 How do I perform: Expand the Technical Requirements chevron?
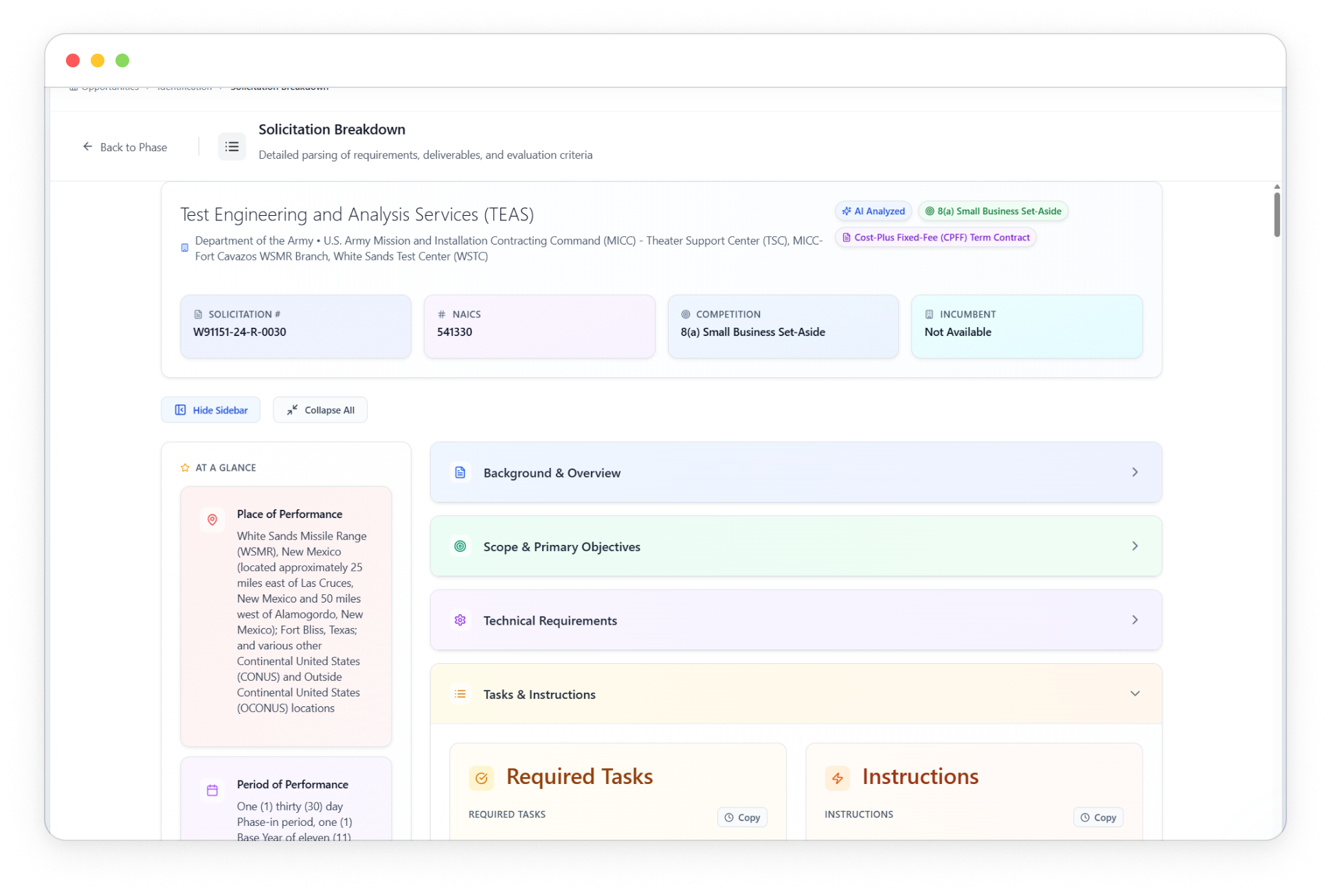[1134, 620]
